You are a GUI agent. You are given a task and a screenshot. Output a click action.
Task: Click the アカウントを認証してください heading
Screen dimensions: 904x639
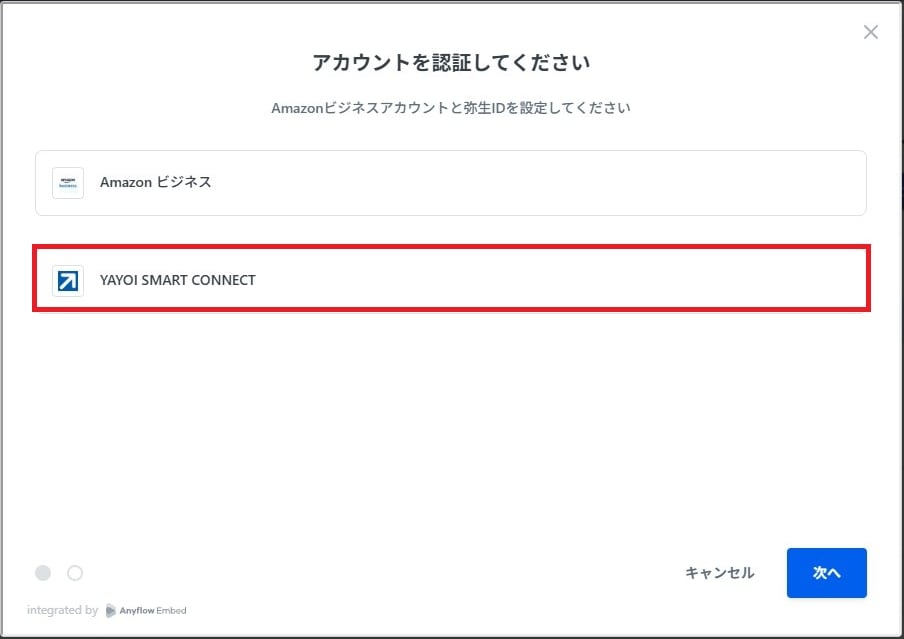[451, 62]
